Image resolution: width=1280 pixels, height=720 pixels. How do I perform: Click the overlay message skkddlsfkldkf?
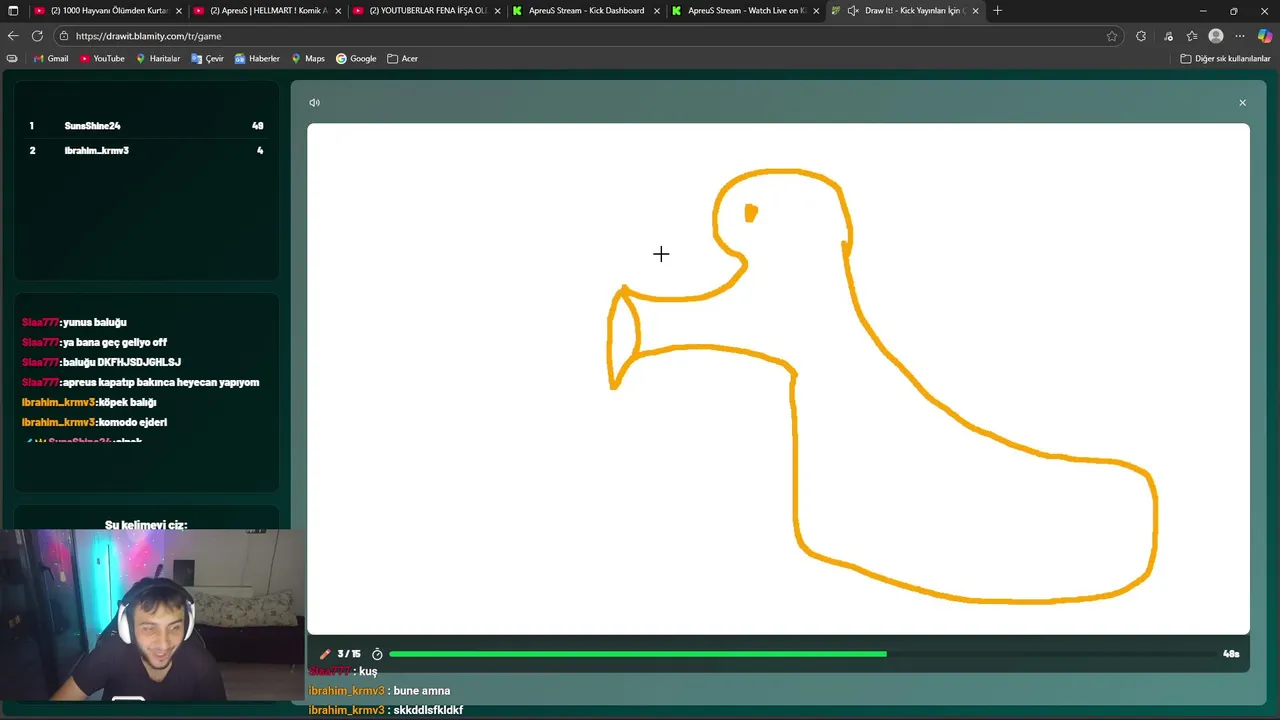(428, 710)
